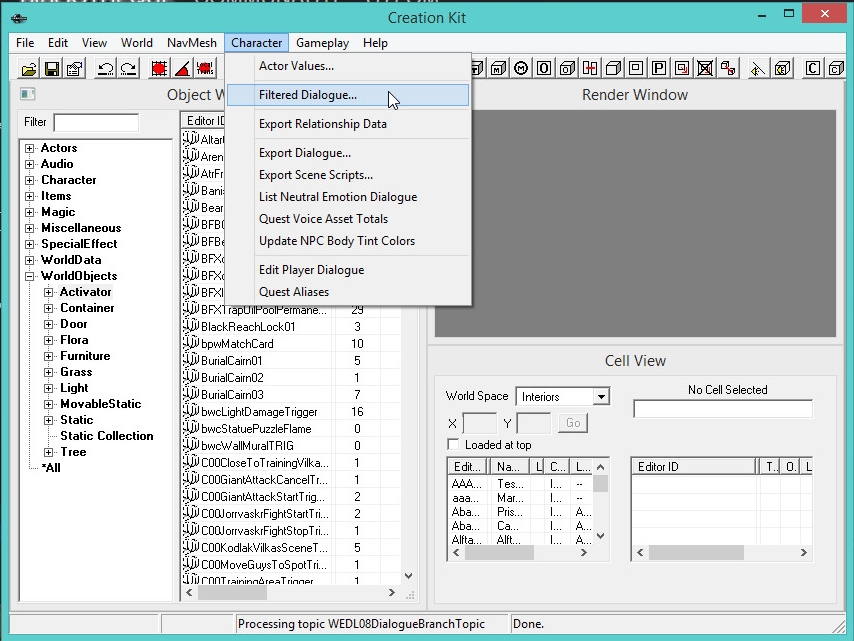The height and width of the screenshot is (641, 854).
Task: Select the Static Collection tree item
Action: [x=107, y=436]
